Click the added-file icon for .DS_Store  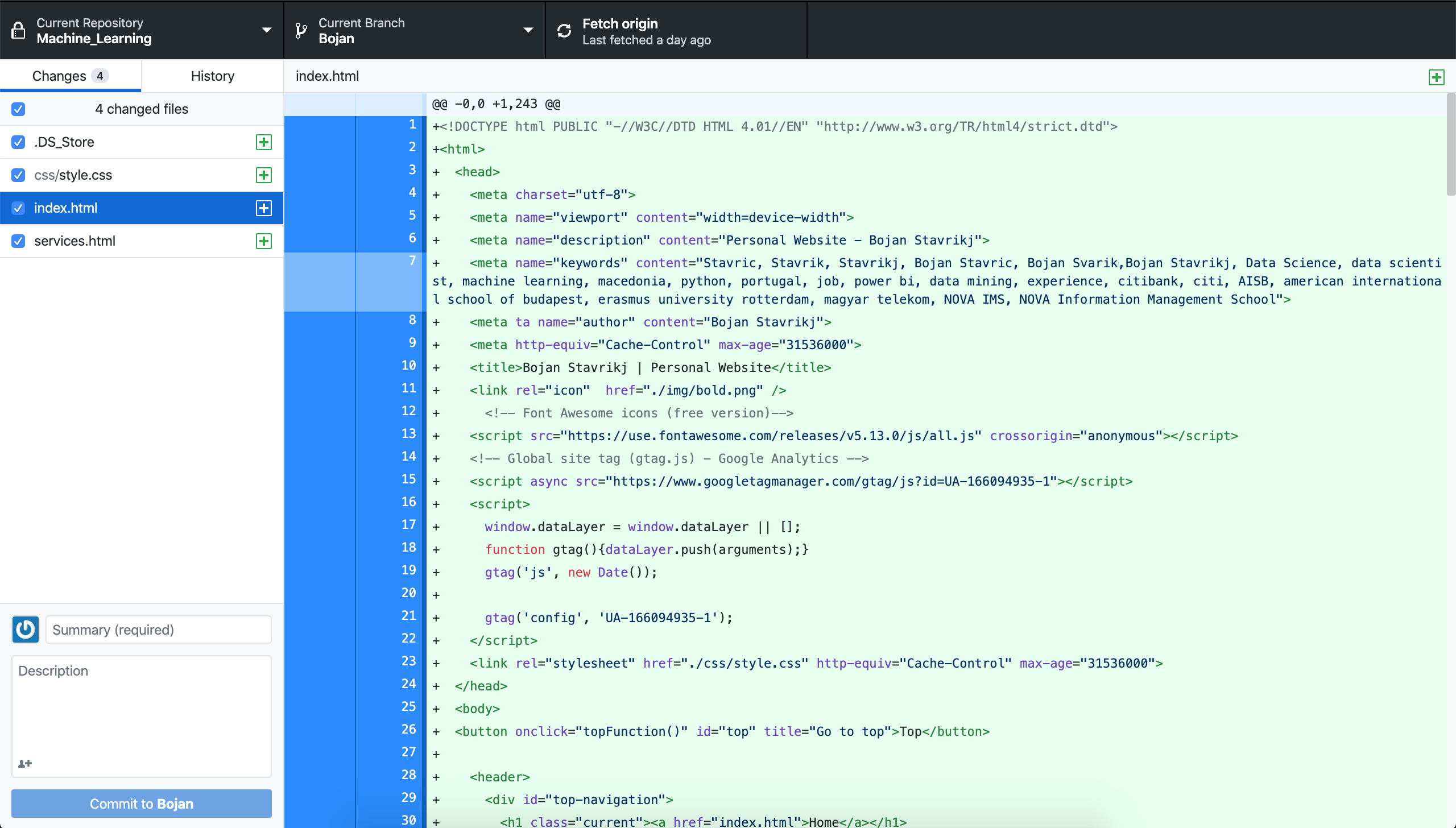click(x=264, y=142)
